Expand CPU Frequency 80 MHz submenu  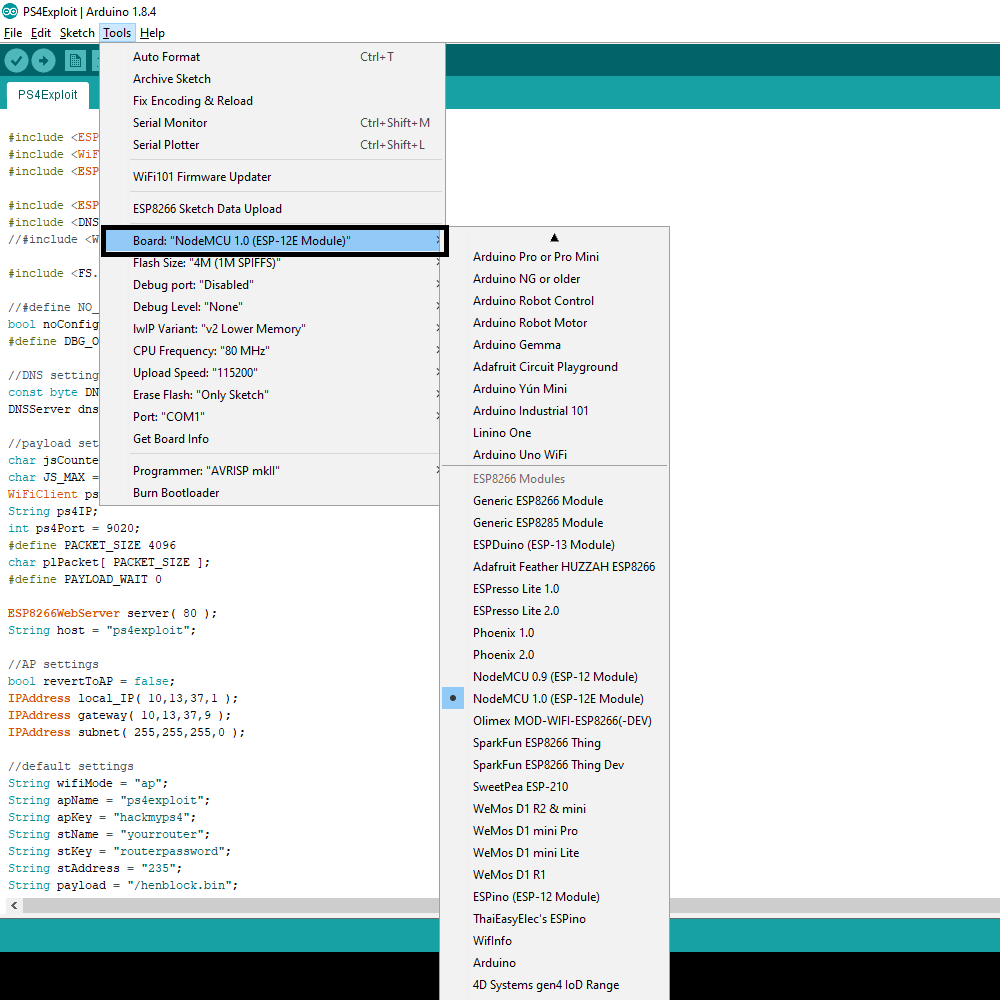click(x=272, y=351)
